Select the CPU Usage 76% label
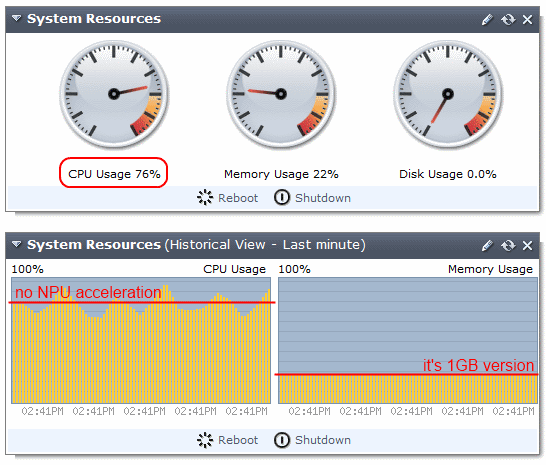 114,174
